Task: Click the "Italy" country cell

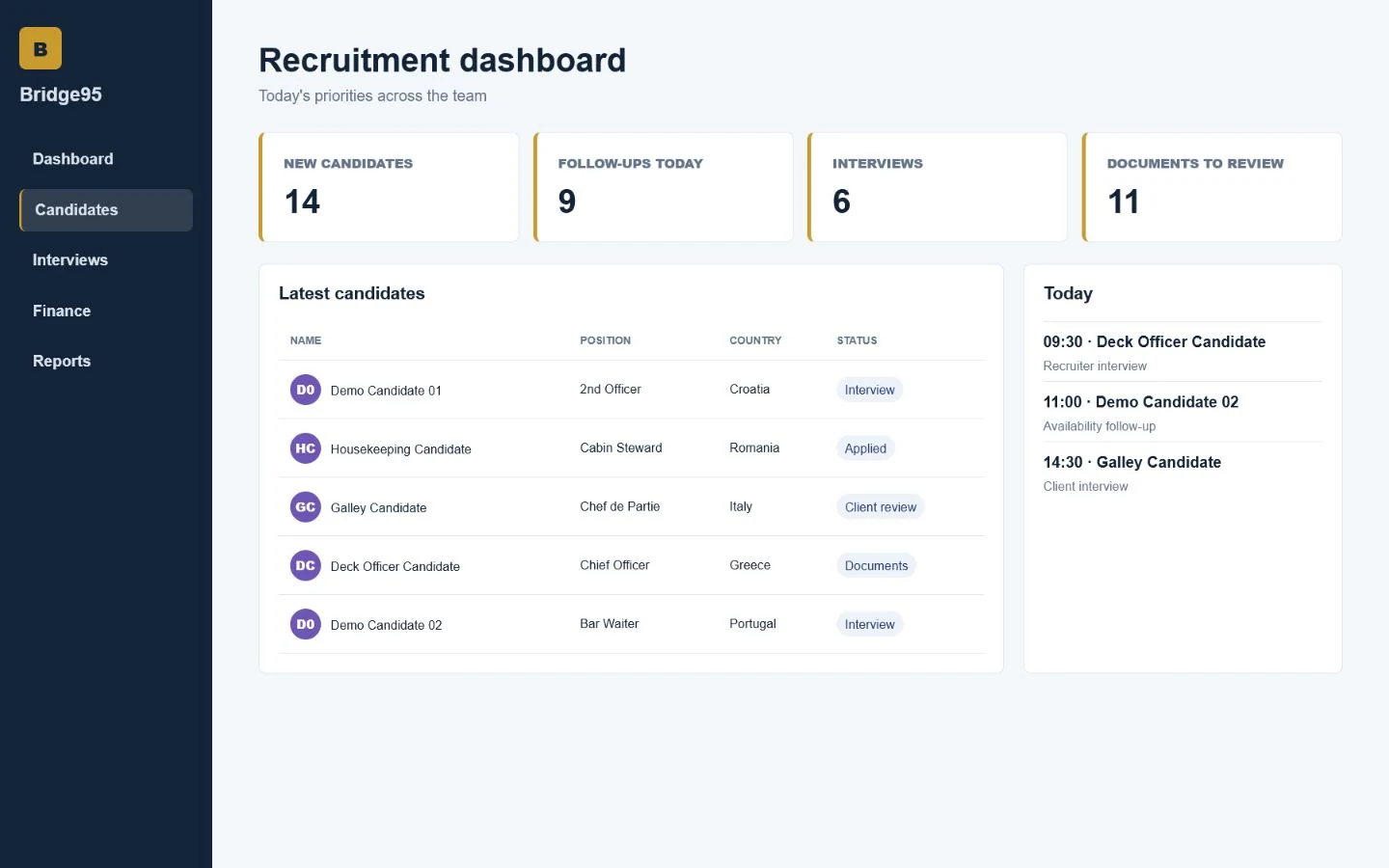Action: tap(741, 507)
